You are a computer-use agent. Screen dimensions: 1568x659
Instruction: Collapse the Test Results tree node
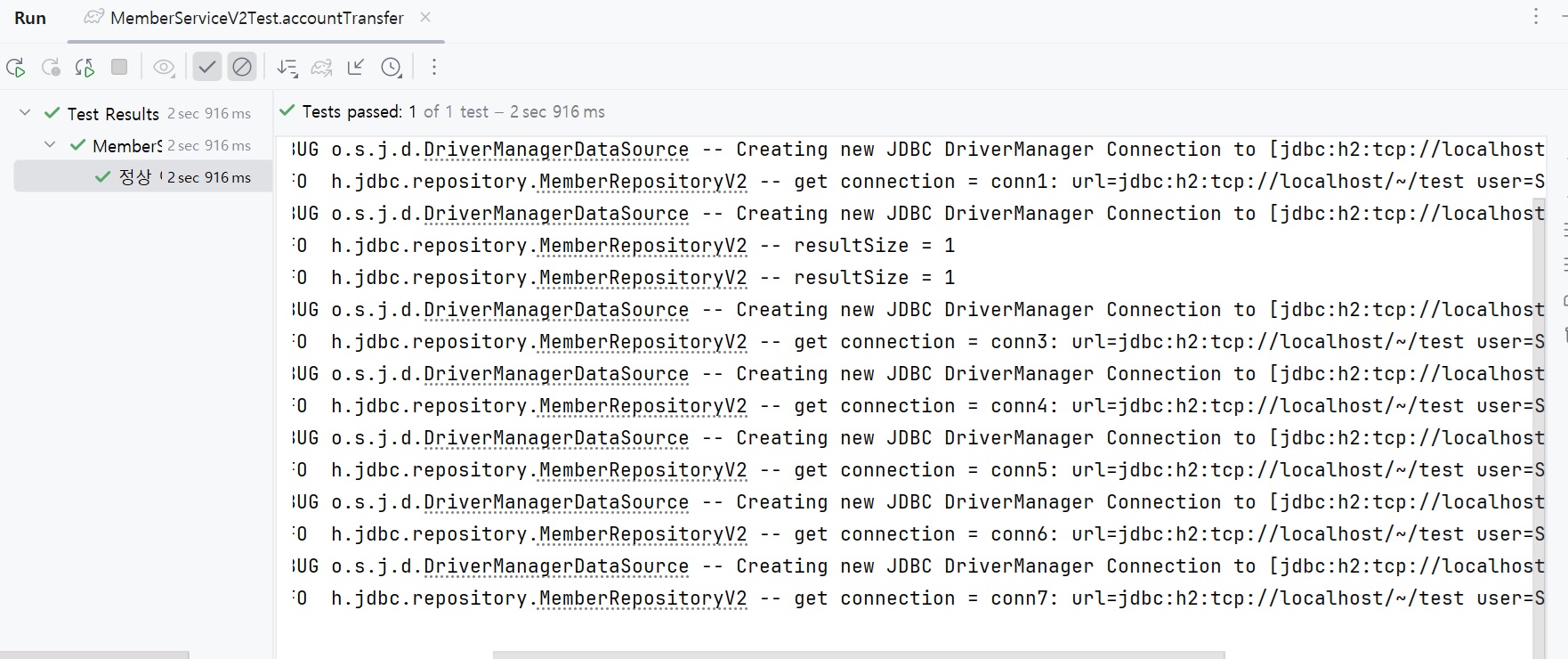click(x=25, y=113)
